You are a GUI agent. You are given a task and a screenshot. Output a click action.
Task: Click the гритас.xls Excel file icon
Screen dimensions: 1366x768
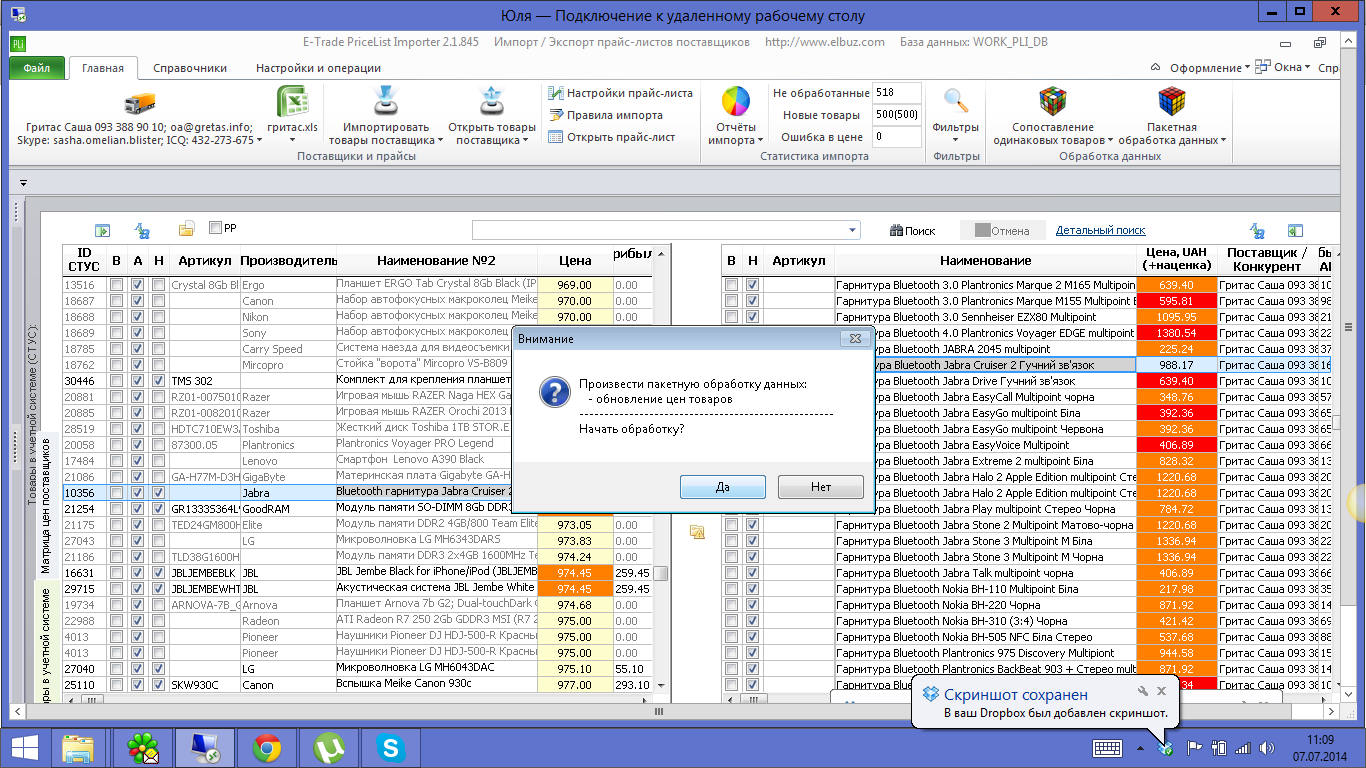(292, 103)
